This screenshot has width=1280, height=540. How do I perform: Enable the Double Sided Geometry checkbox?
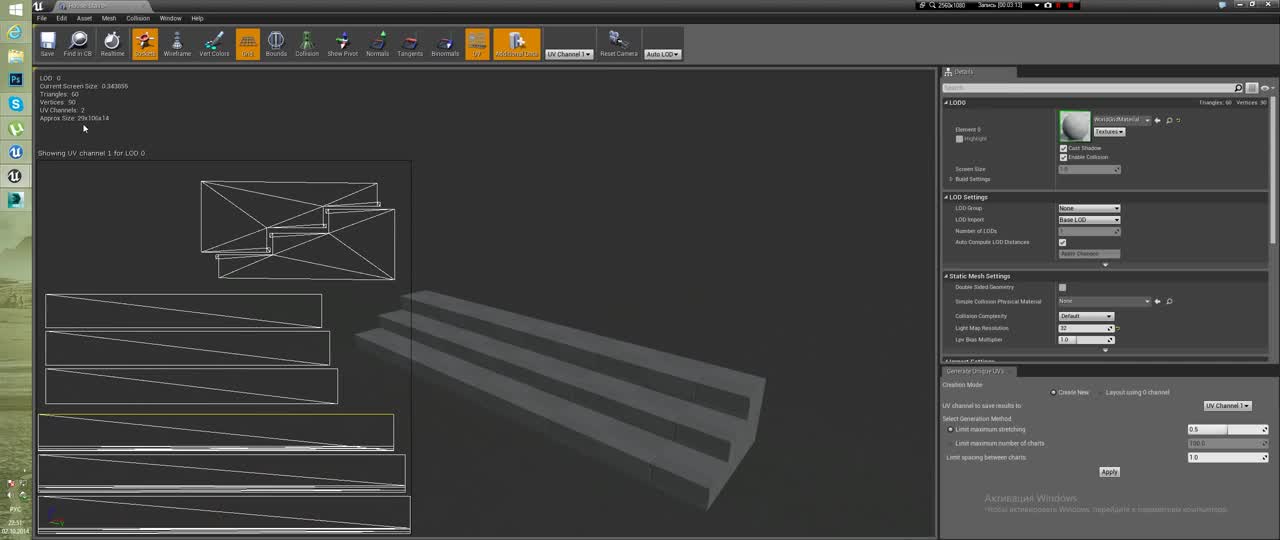tap(1062, 288)
